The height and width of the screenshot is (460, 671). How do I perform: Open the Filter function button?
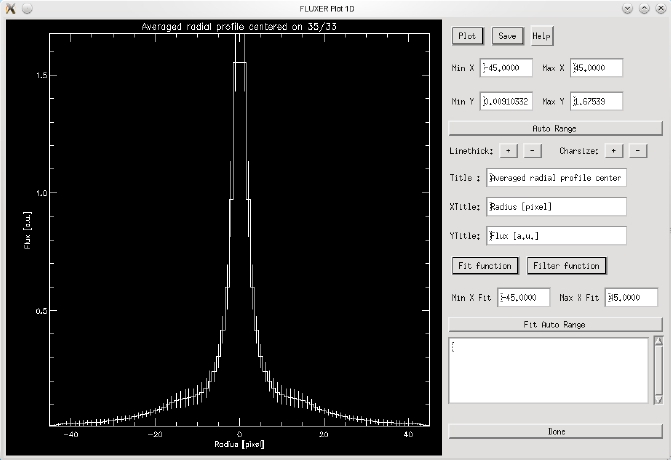point(566,266)
